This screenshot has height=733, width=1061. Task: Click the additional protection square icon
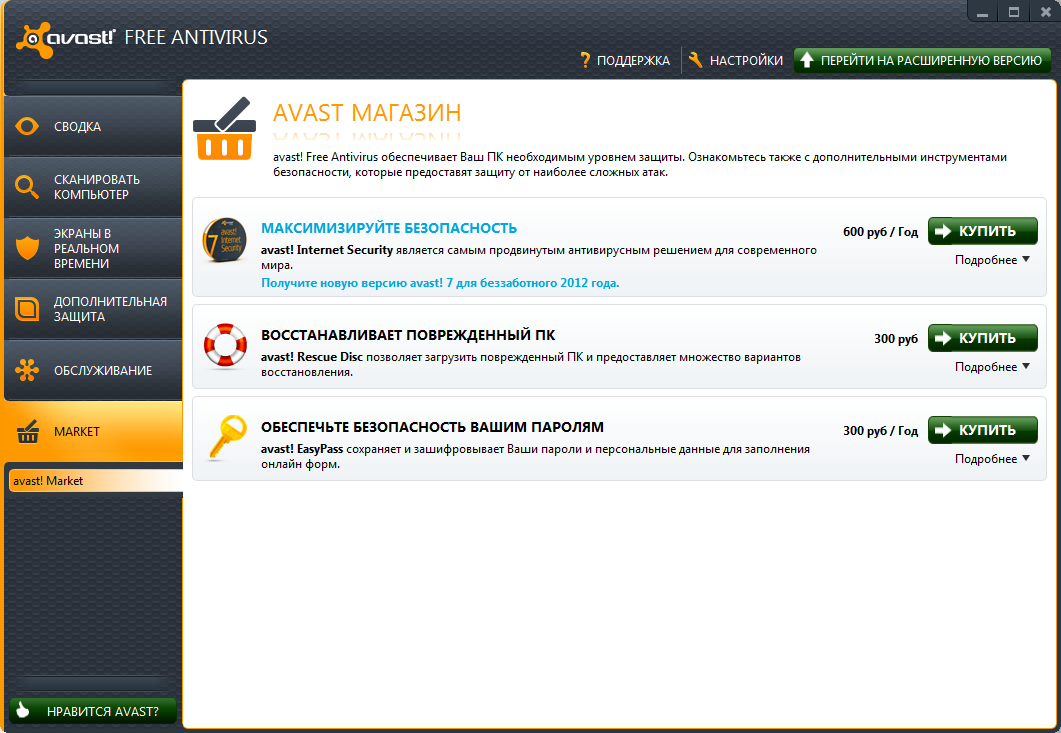pos(27,309)
